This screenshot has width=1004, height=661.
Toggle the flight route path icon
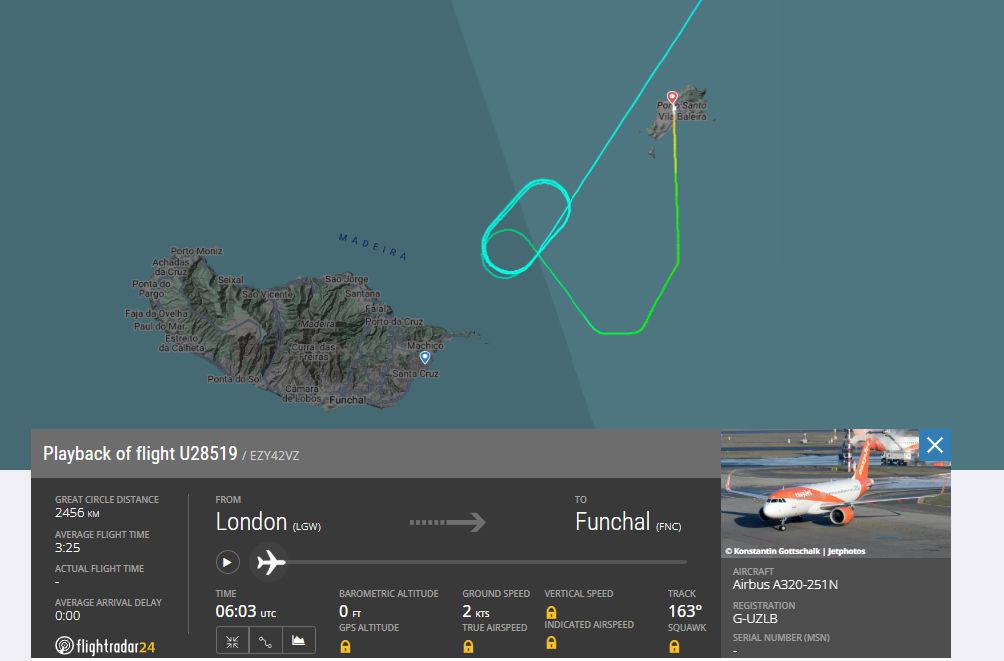(266, 641)
